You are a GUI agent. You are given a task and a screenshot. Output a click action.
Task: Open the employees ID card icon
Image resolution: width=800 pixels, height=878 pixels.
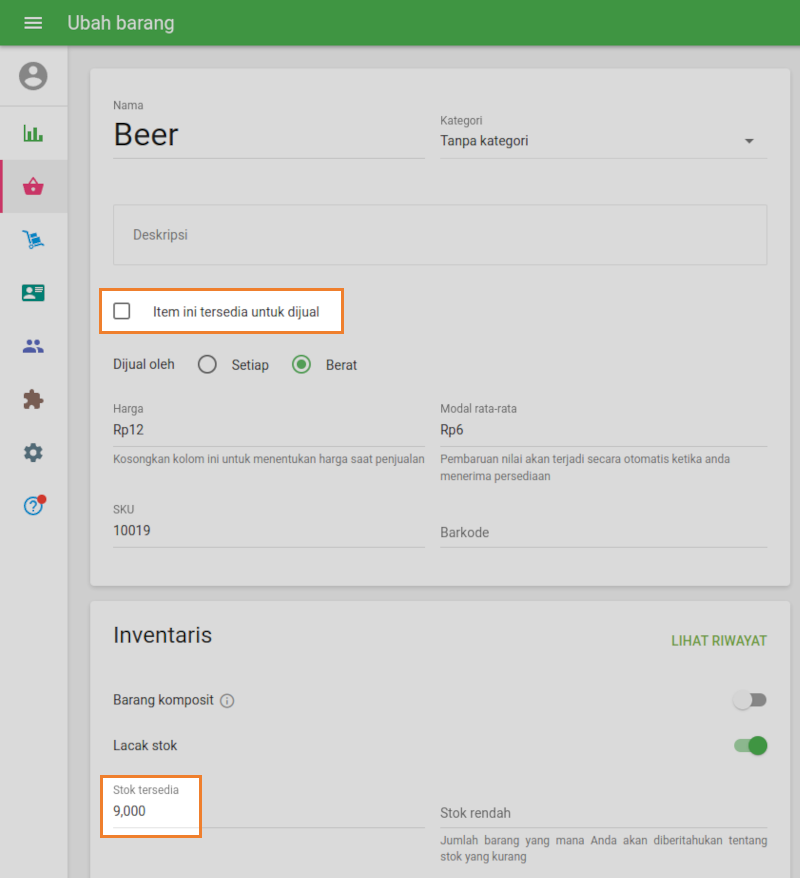point(33,293)
